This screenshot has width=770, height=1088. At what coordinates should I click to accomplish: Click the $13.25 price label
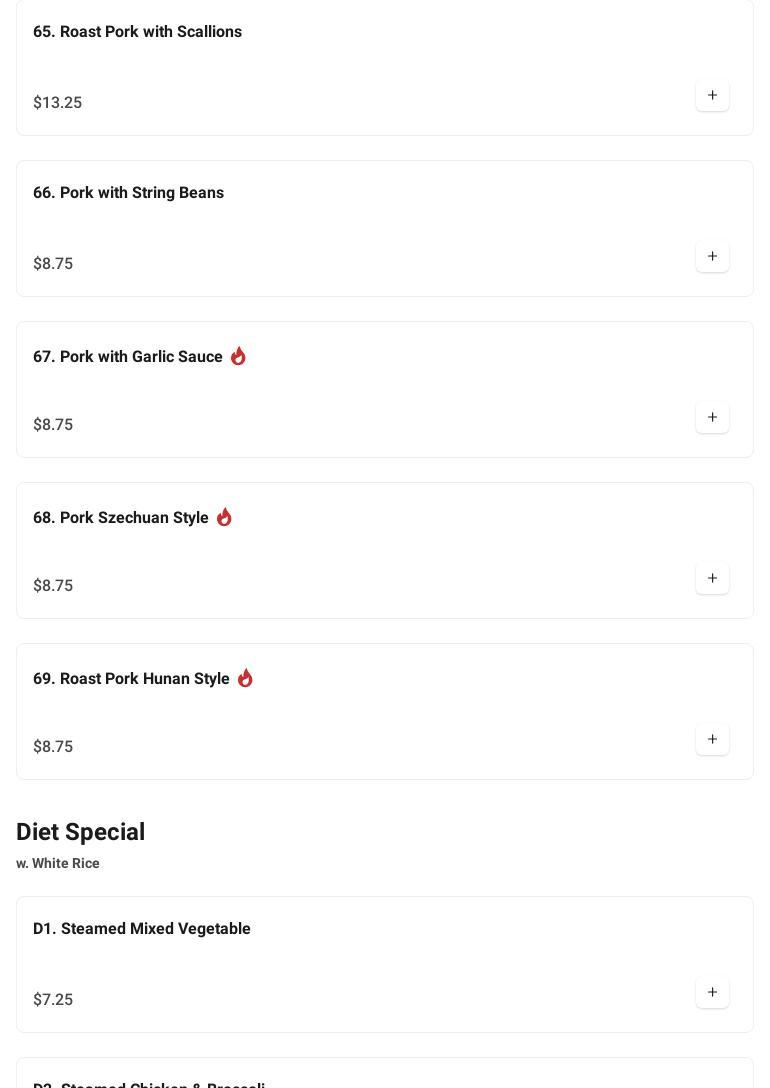[57, 103]
